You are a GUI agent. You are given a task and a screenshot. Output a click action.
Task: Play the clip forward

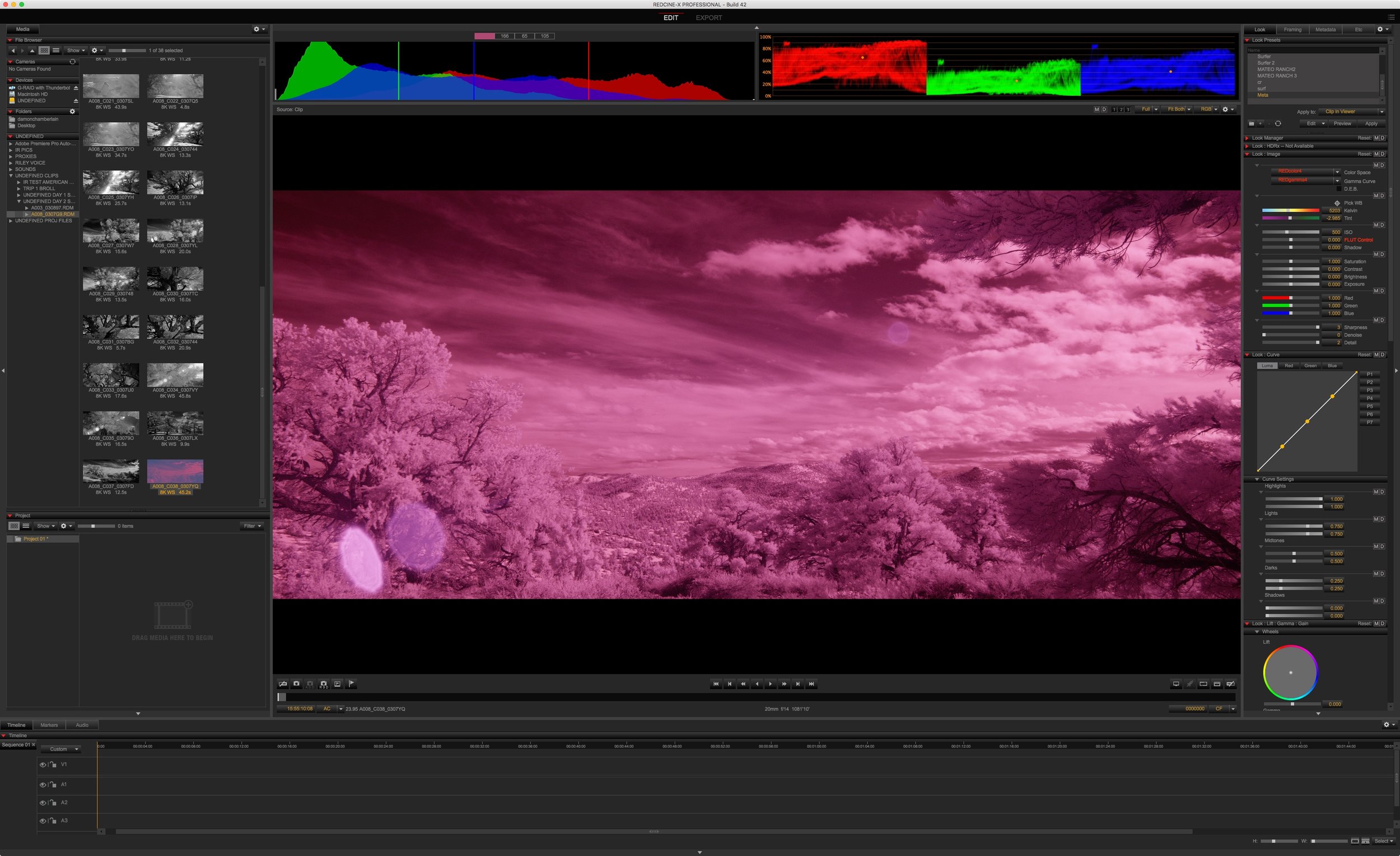click(771, 685)
